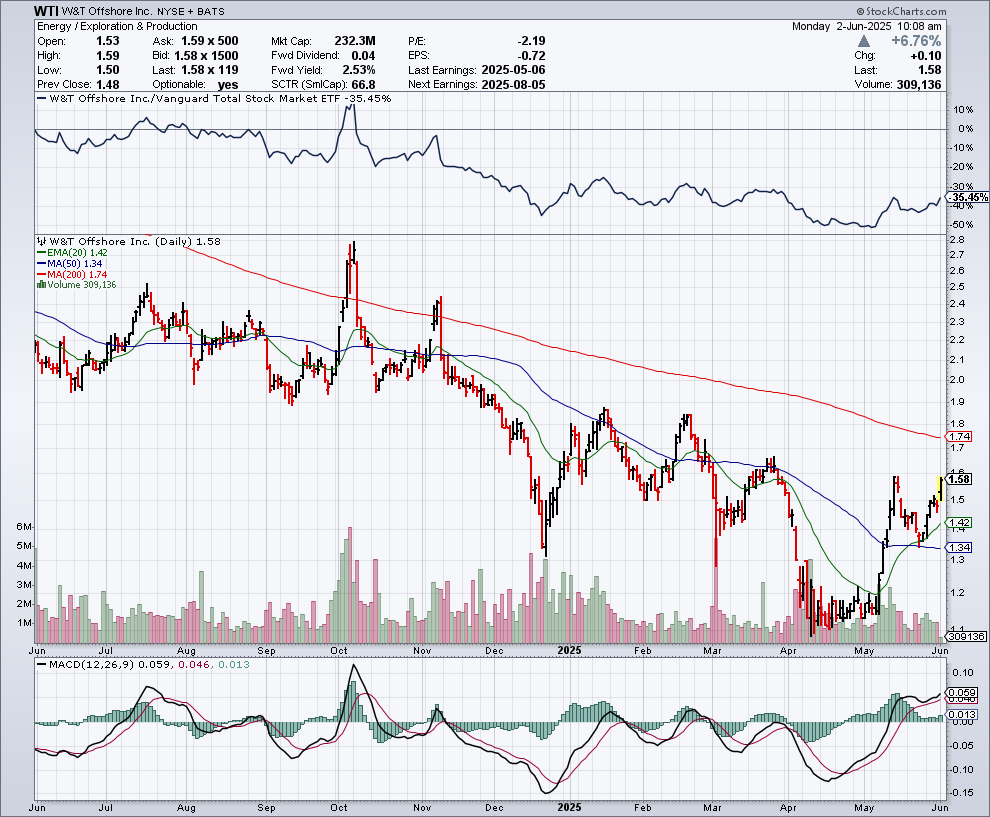
Task: Click the P/E value -2.19
Action: click(531, 41)
